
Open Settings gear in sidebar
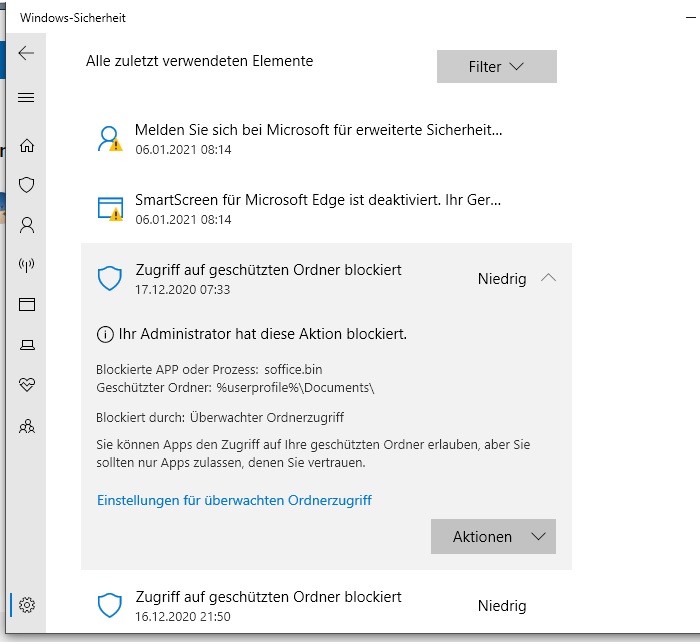coord(27,605)
